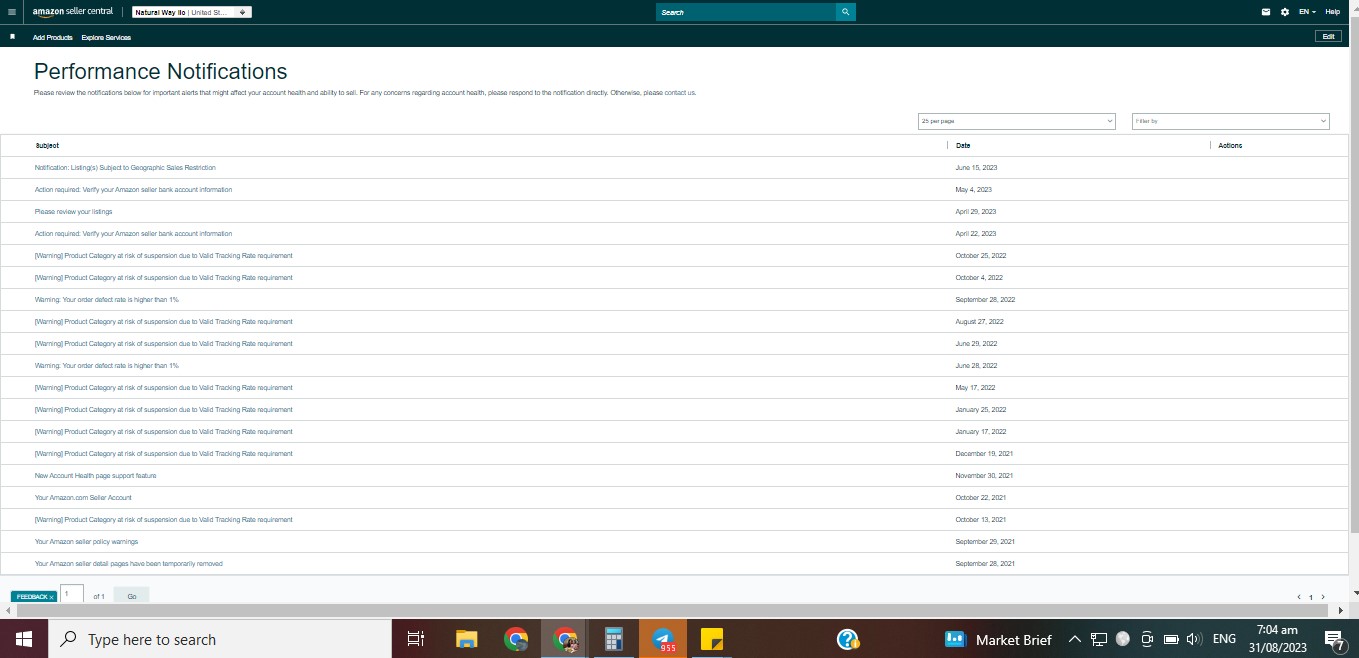Open File Explorer from the taskbar

(x=466, y=639)
